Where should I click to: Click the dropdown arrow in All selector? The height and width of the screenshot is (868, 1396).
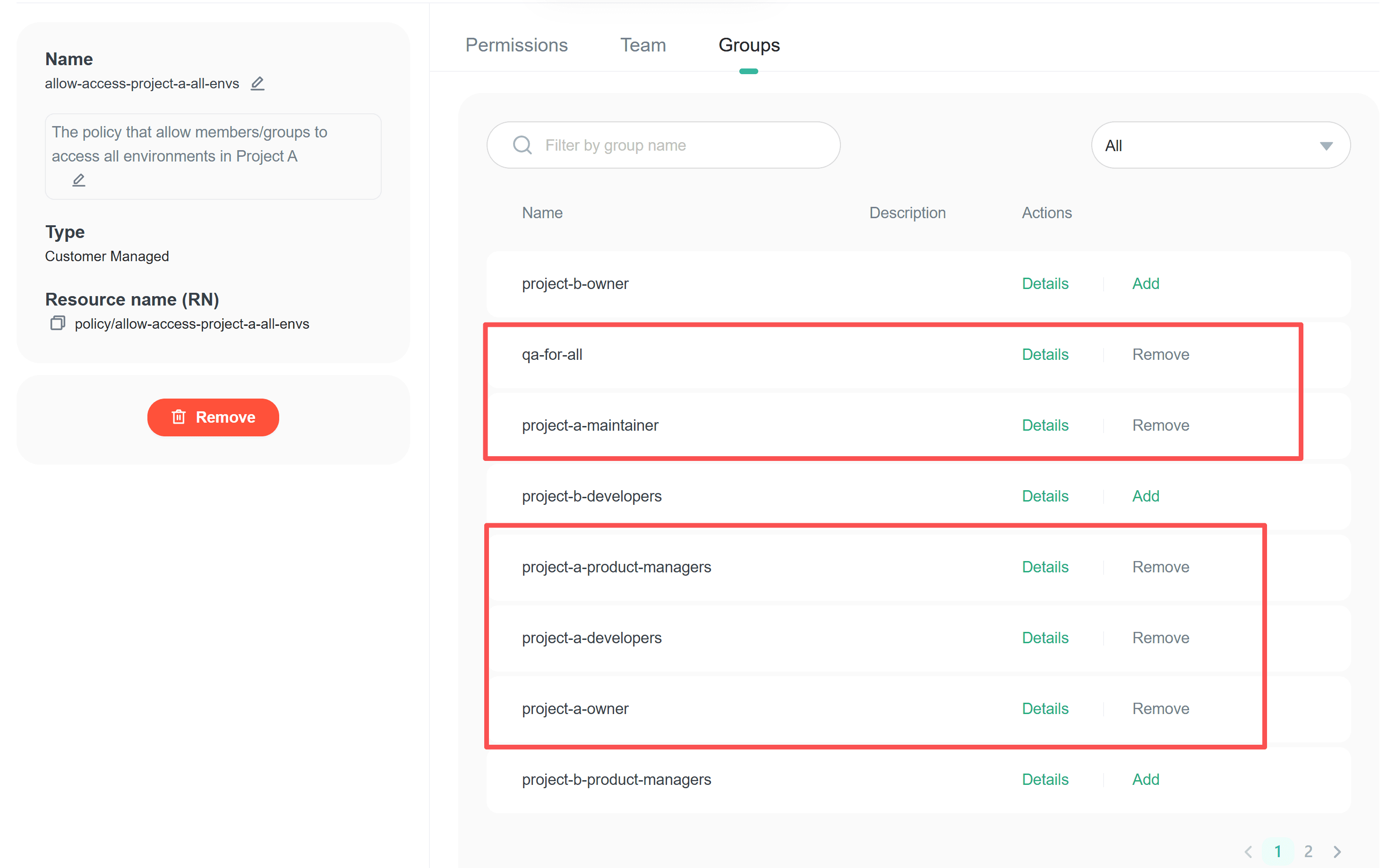(x=1326, y=146)
